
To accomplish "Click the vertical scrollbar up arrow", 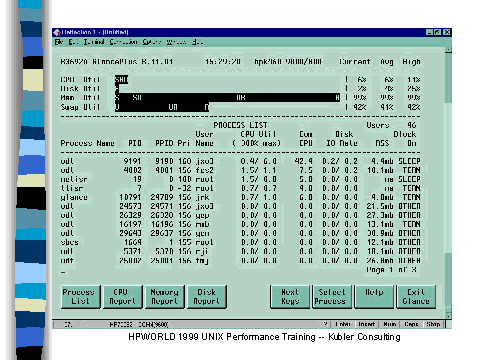I will tap(448, 49).
